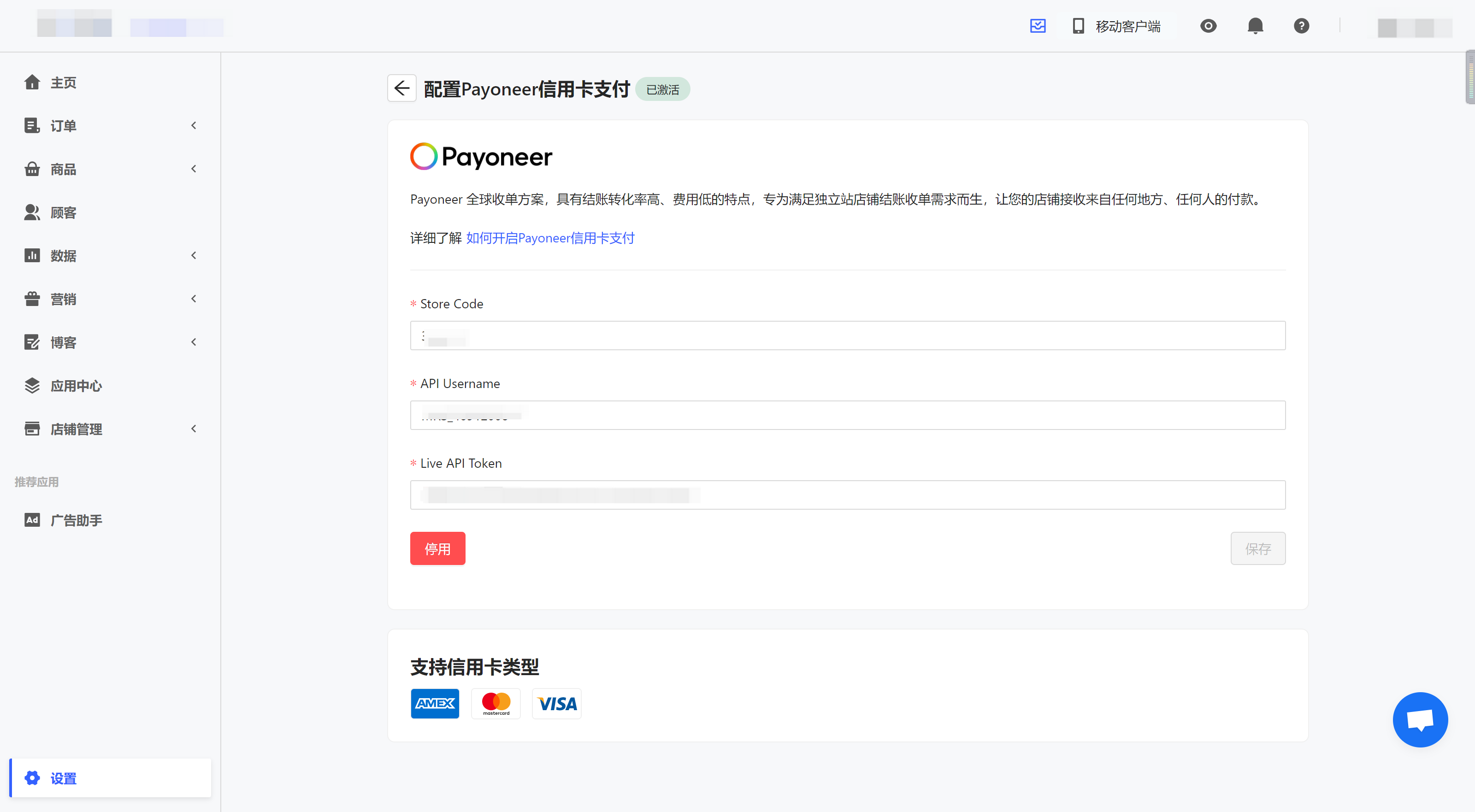Click the 已激活 status badge
The image size is (1475, 812).
662,89
